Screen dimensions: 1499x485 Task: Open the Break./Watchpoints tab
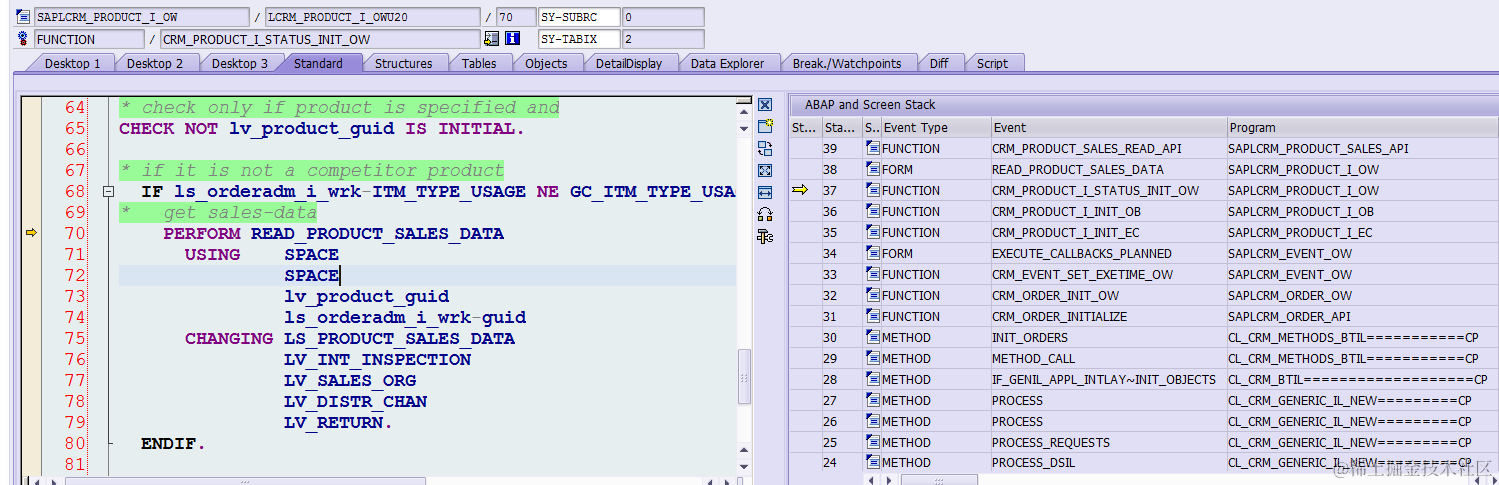[x=846, y=63]
